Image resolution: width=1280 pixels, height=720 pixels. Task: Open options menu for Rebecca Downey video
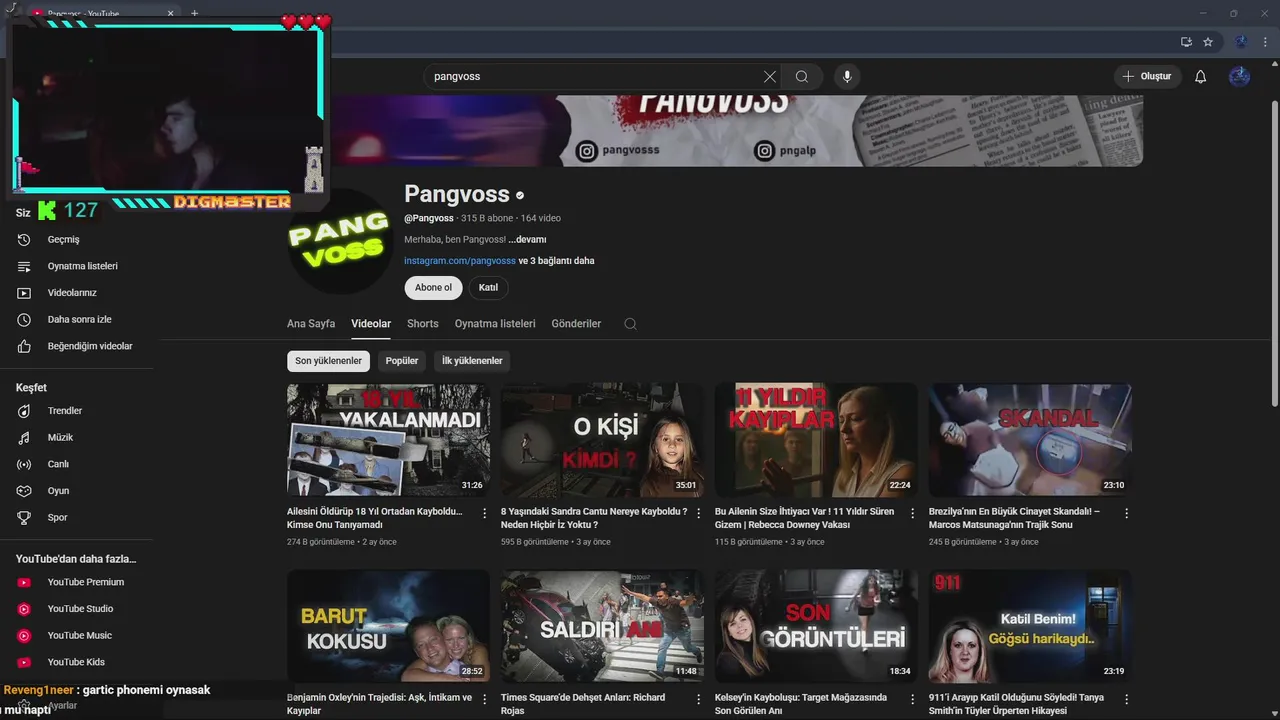(913, 513)
